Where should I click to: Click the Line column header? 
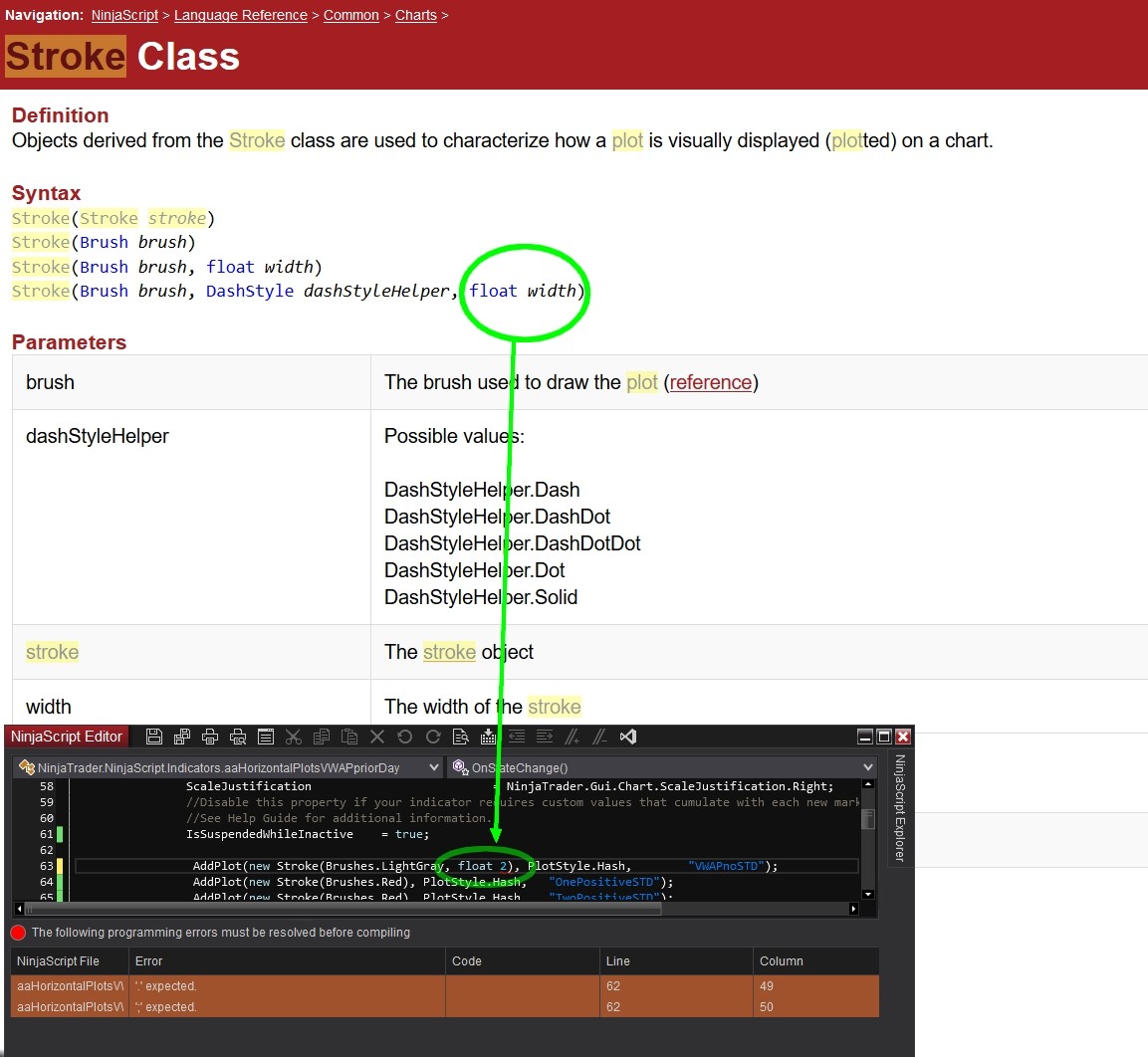click(x=676, y=961)
